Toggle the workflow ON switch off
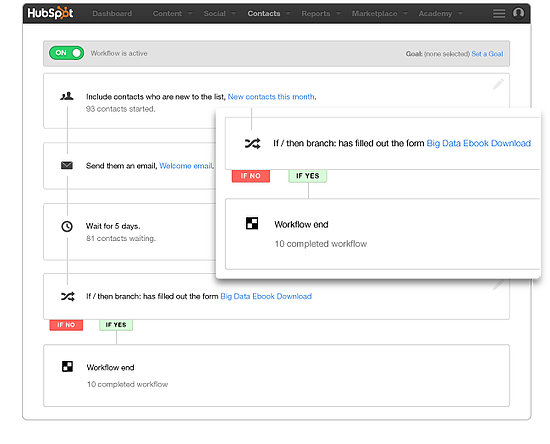The image size is (550, 444). click(x=67, y=53)
